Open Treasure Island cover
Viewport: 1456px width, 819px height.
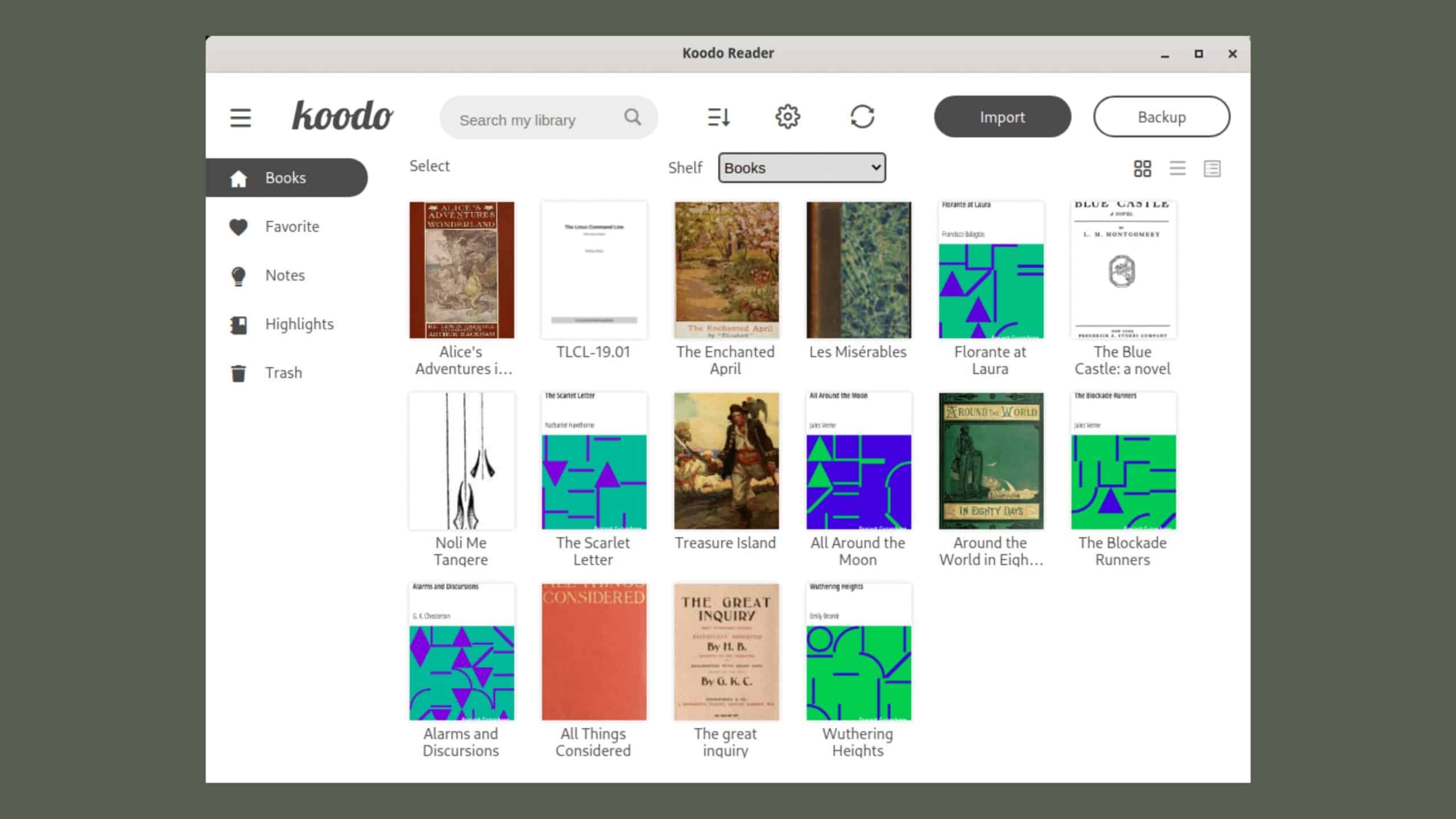(x=726, y=461)
